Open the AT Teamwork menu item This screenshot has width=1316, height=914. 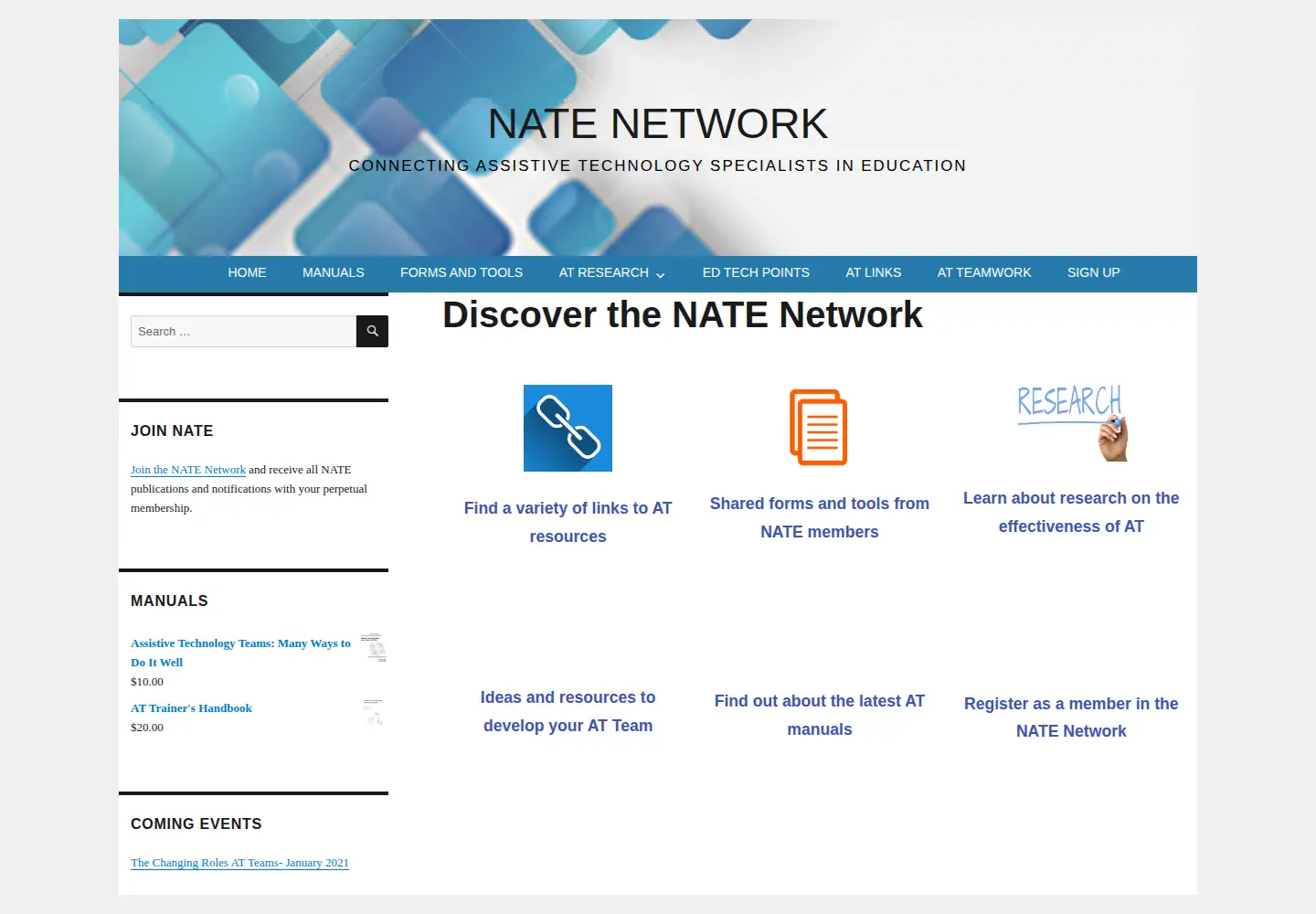click(984, 272)
